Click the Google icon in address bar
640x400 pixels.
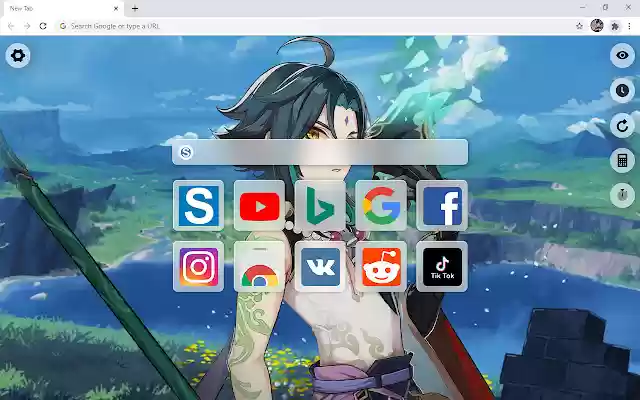pyautogui.click(x=63, y=26)
